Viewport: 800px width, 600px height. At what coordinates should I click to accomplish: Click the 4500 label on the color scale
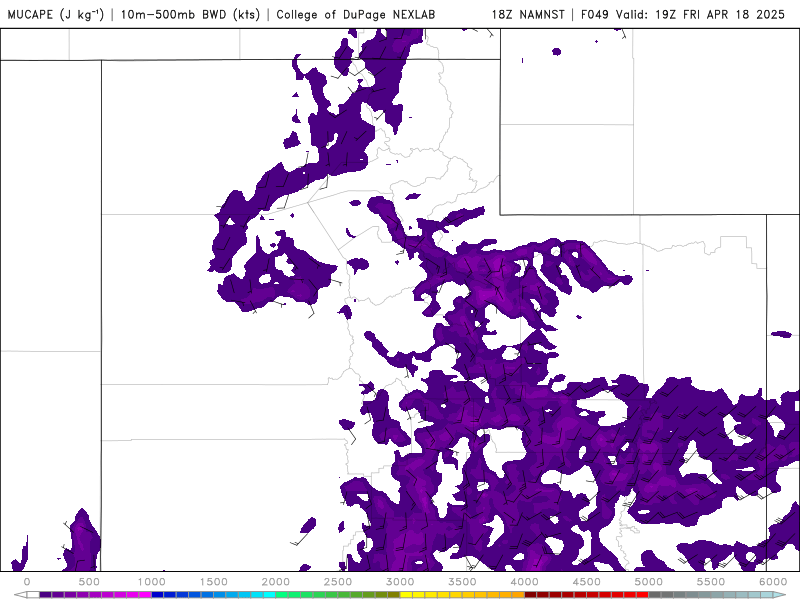coord(586,582)
